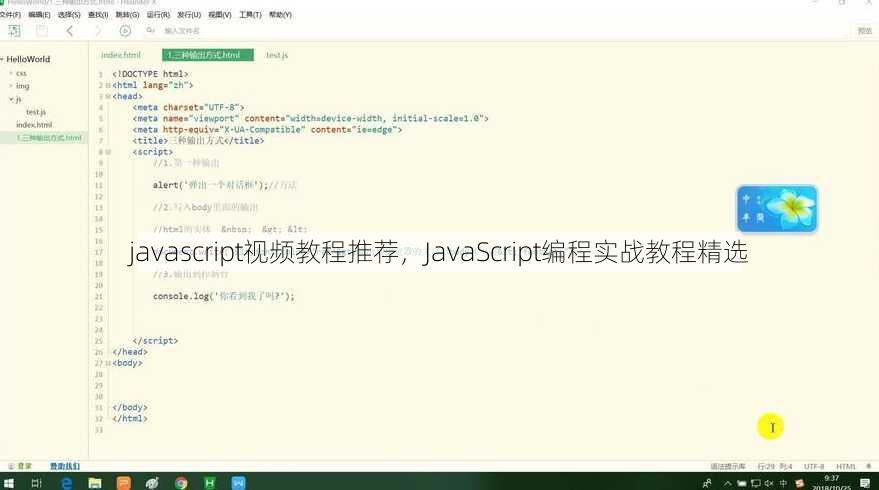This screenshot has width=879, height=490.
Task: Open File Explorer from the taskbar
Action: (x=95, y=483)
